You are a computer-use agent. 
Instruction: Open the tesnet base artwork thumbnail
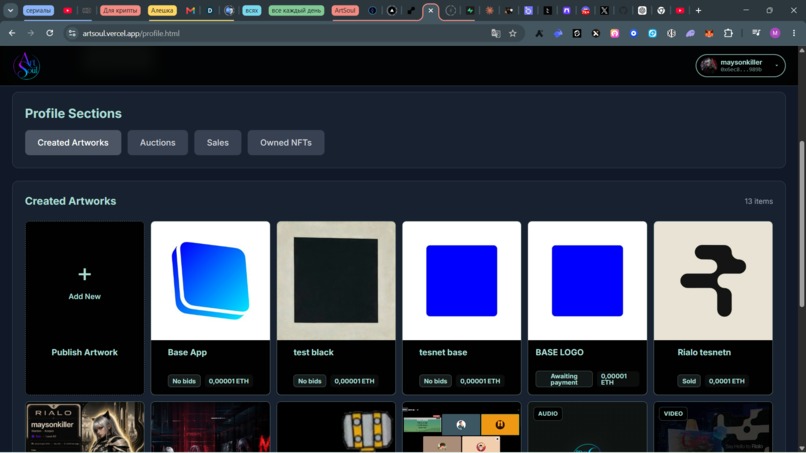(462, 281)
